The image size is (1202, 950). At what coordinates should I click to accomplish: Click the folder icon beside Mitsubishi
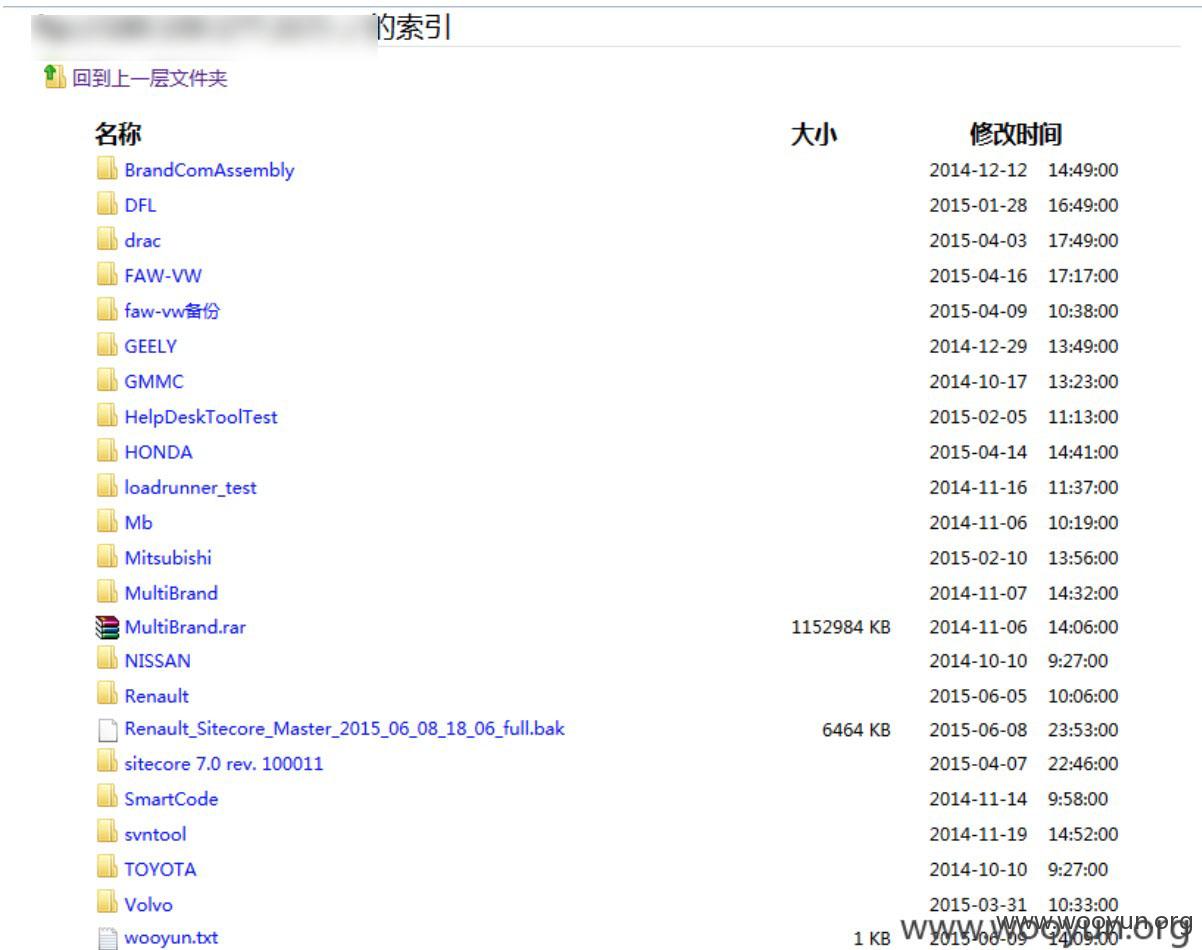(x=107, y=556)
